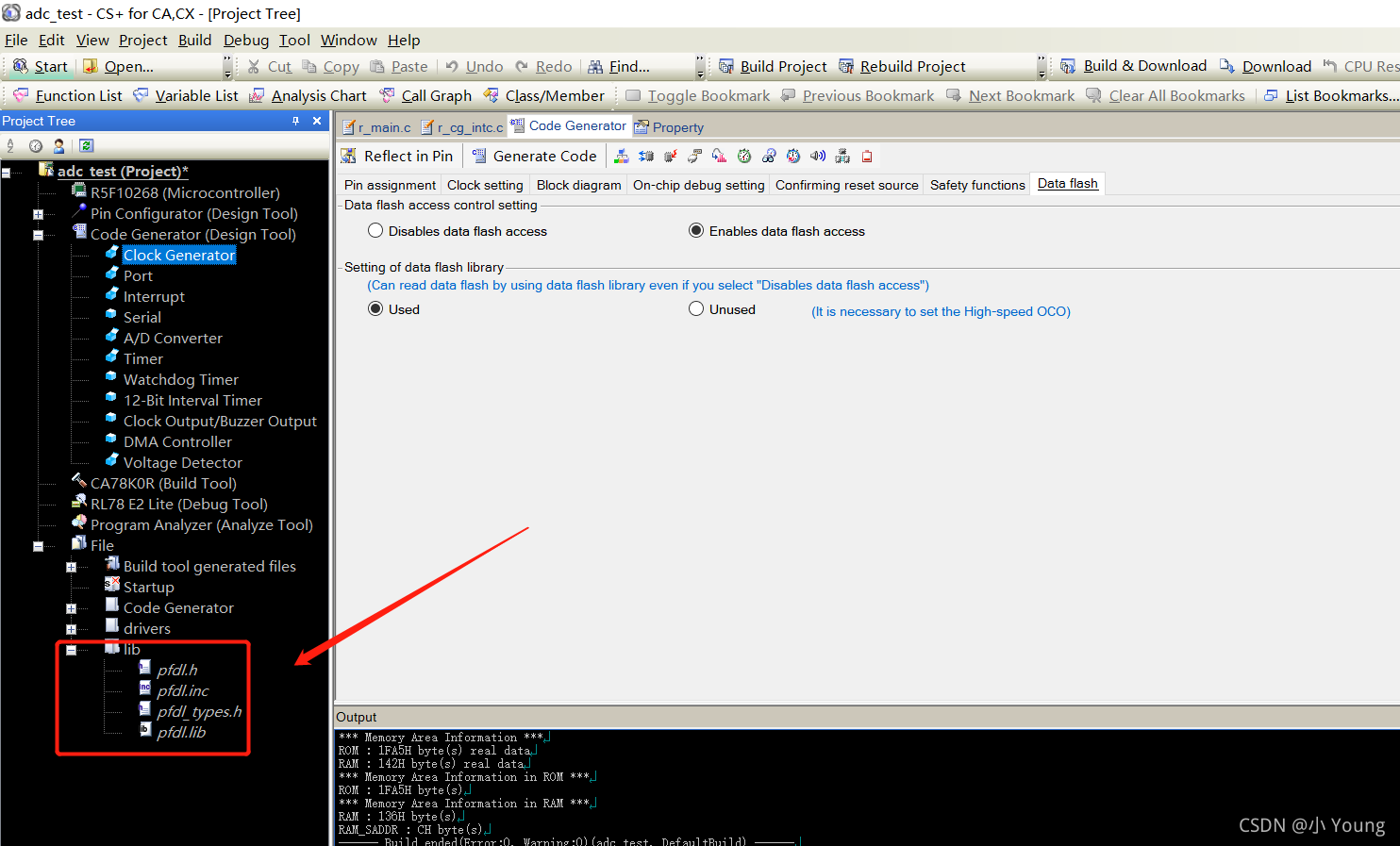
Task: Click the Reflect in Pin button
Action: [x=397, y=157]
